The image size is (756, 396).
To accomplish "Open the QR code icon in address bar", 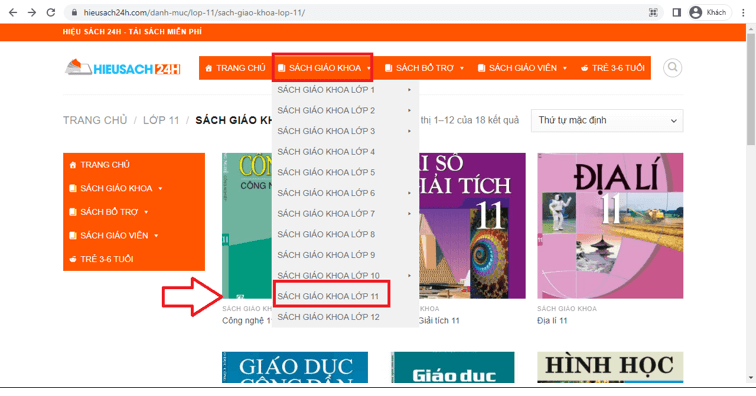I will pyautogui.click(x=653, y=13).
